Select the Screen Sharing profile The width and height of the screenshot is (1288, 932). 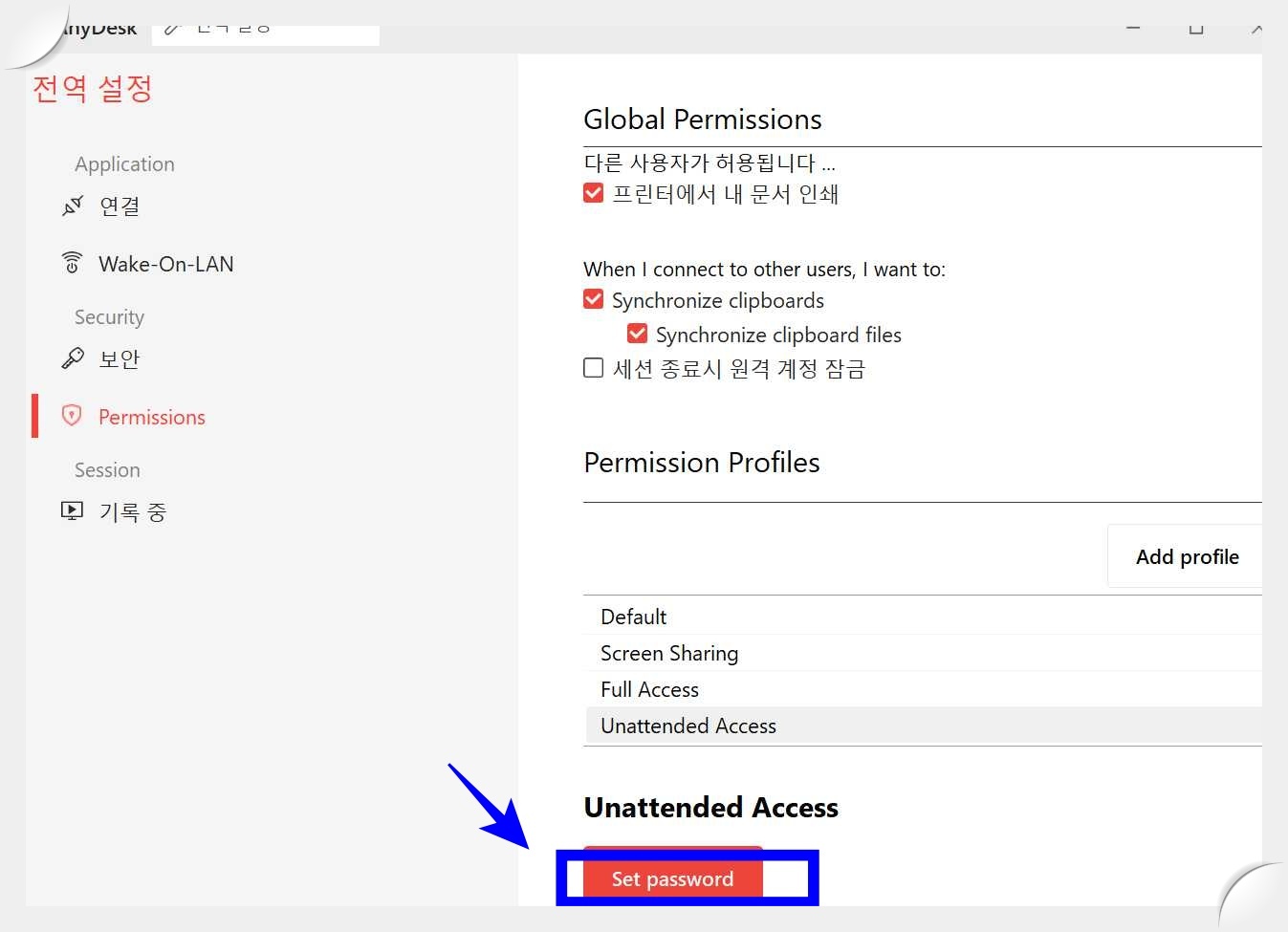click(923, 653)
